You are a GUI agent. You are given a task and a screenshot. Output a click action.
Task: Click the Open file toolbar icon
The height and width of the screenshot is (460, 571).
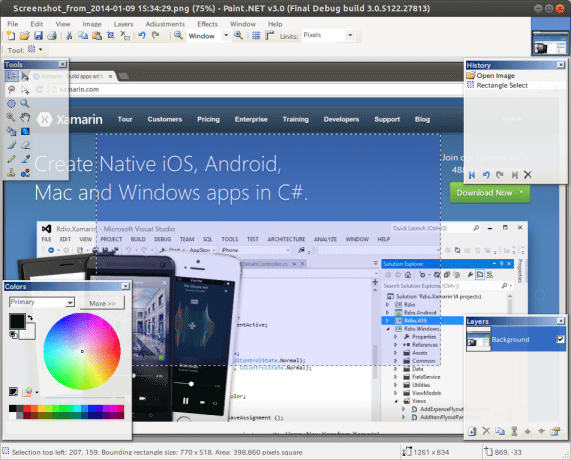click(24, 36)
